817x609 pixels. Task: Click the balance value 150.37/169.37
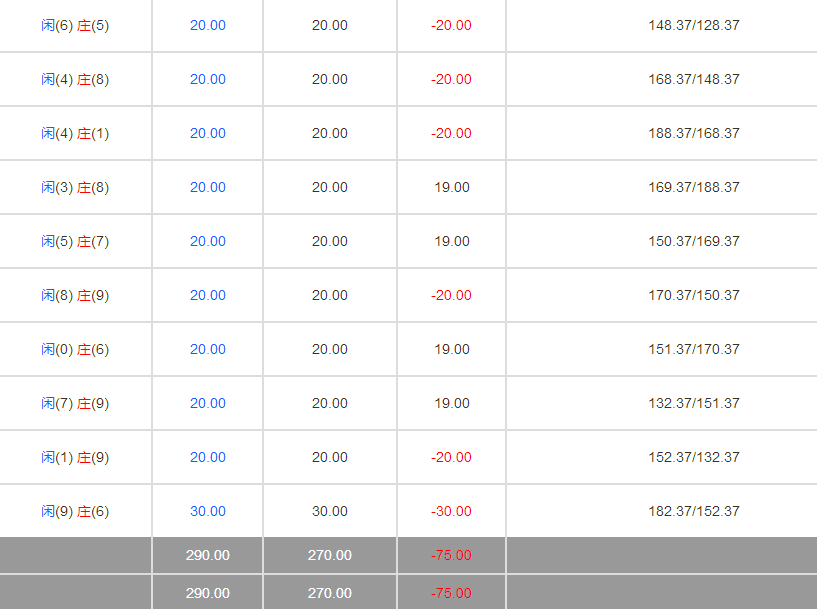click(694, 241)
